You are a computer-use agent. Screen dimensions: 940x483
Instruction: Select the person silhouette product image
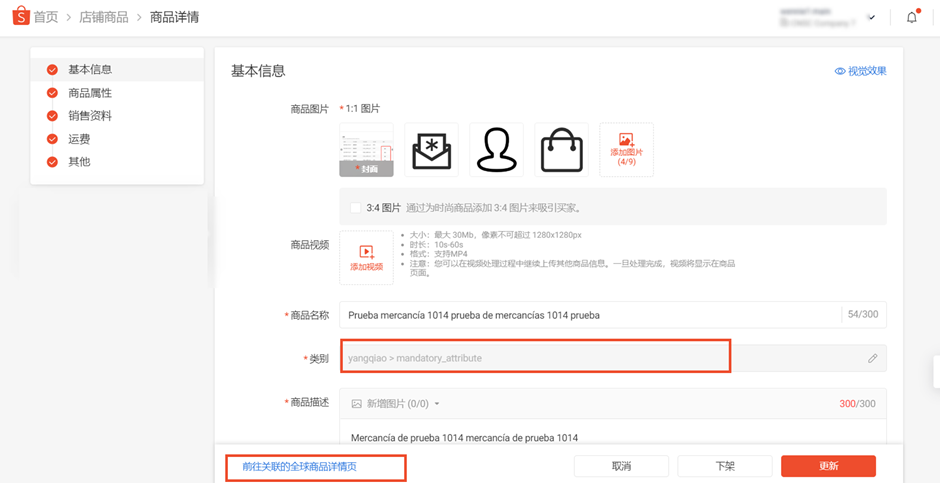click(x=496, y=150)
